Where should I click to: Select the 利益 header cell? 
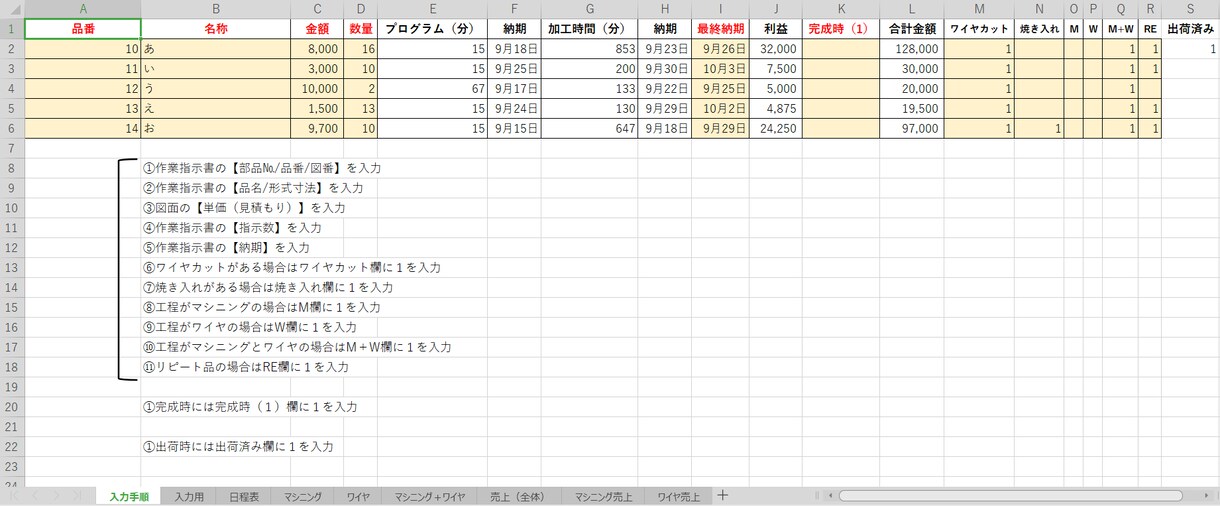tap(775, 29)
